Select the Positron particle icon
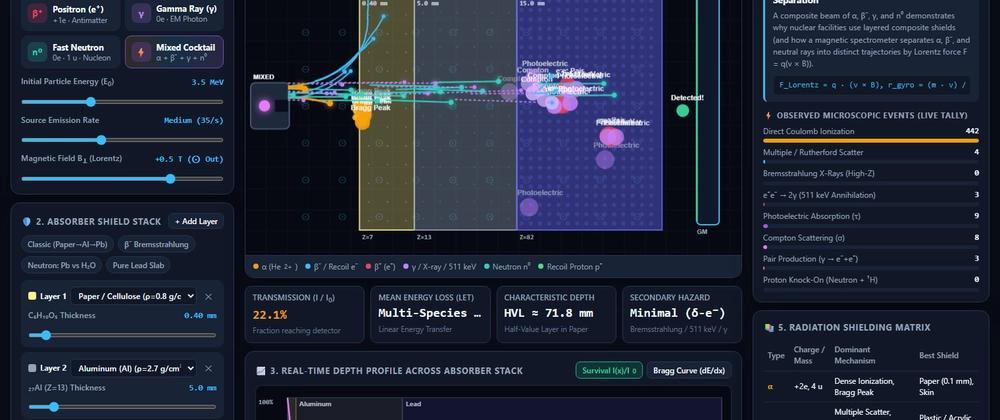Image resolution: width=1000 pixels, height=420 pixels. pyautogui.click(x=37, y=13)
